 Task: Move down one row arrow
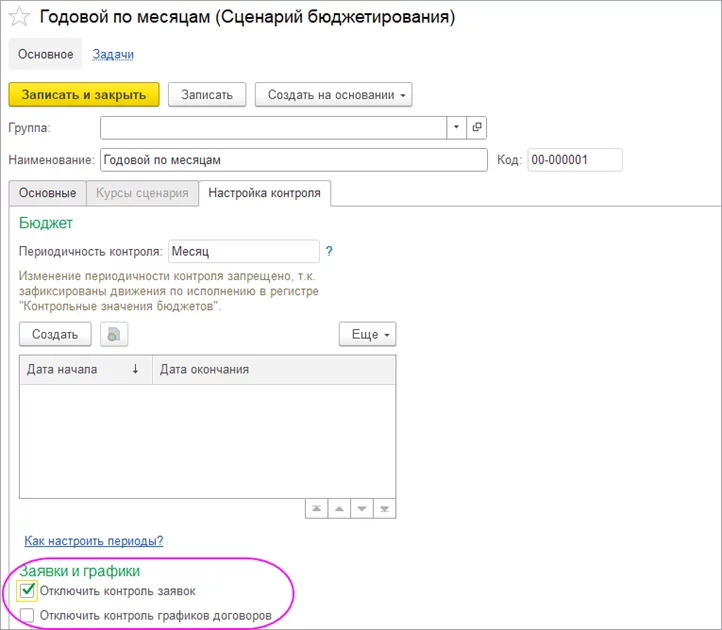coord(362,508)
